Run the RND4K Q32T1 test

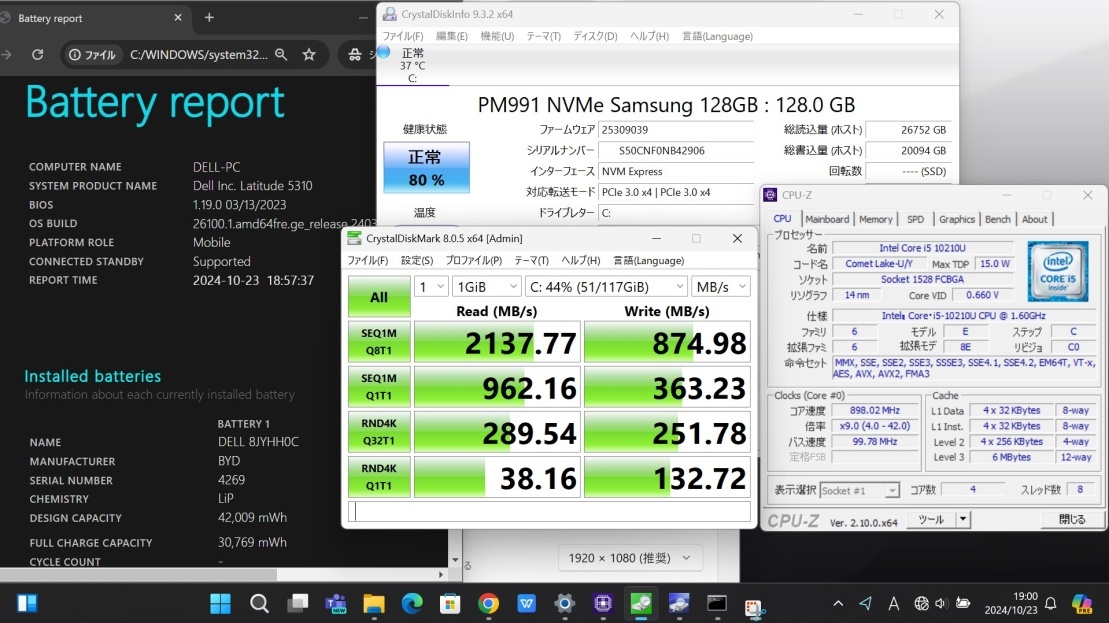(x=379, y=432)
